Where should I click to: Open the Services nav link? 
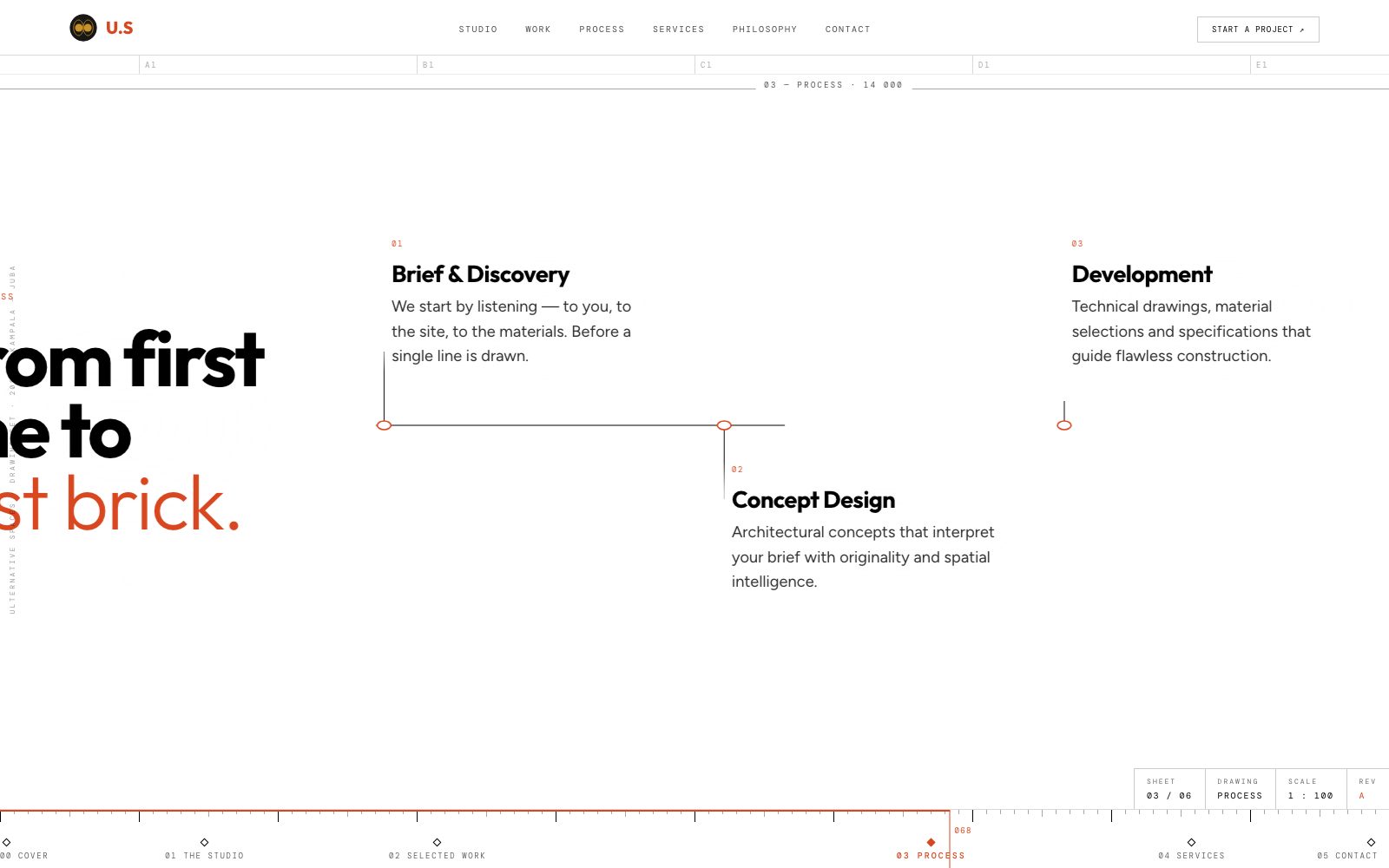coord(679,30)
